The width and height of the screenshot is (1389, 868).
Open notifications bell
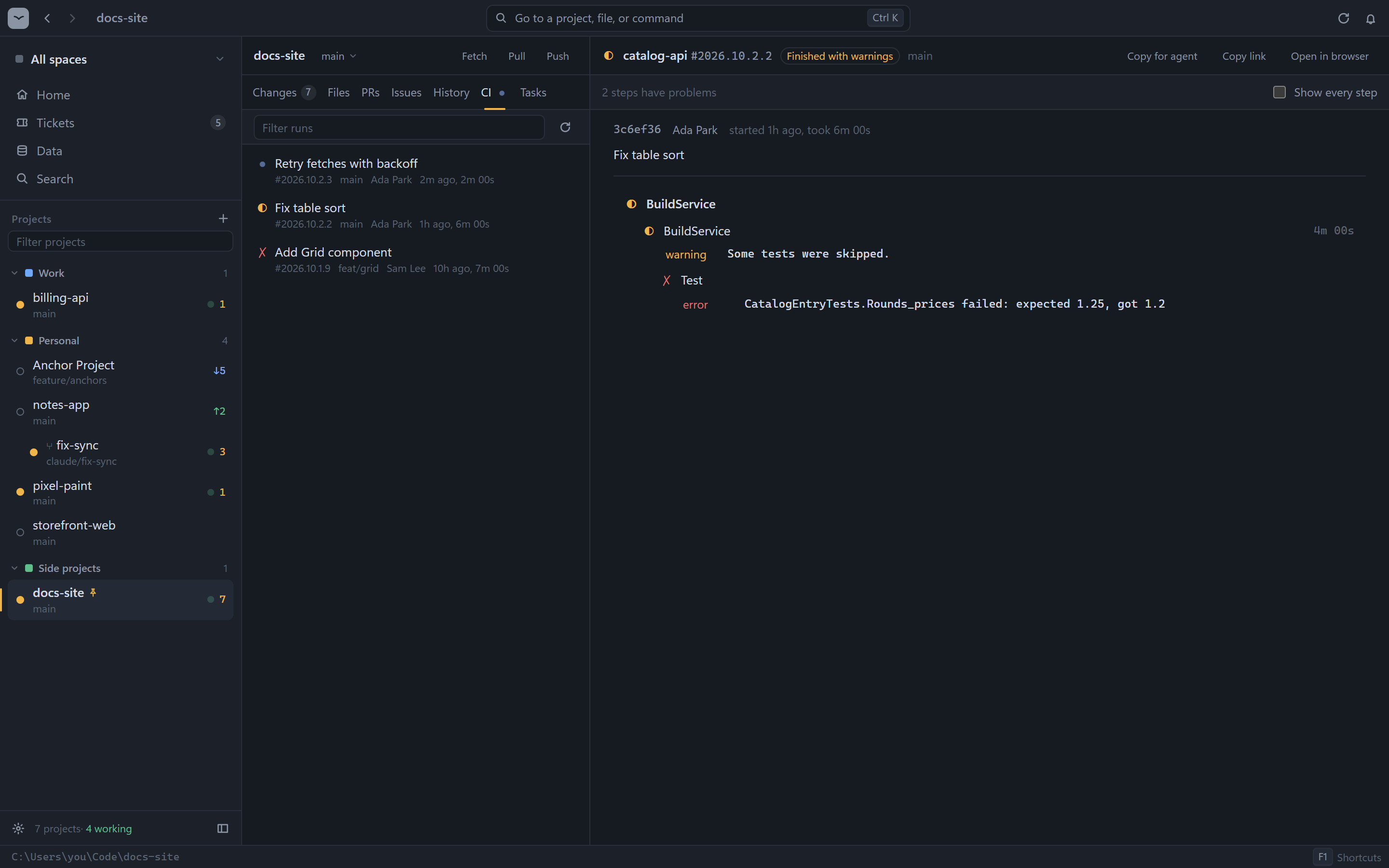click(x=1371, y=18)
